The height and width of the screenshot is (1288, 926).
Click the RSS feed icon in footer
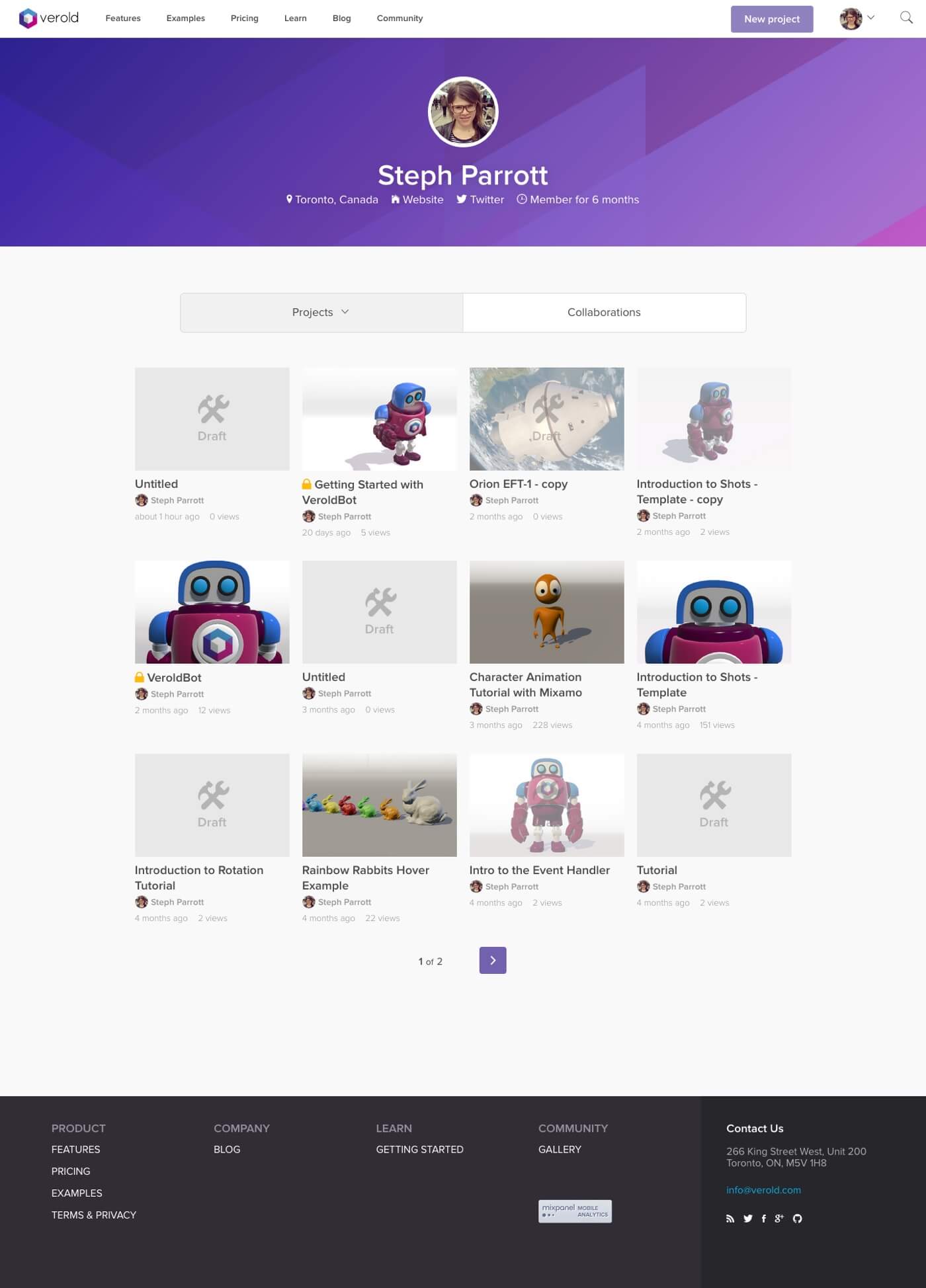click(730, 1219)
